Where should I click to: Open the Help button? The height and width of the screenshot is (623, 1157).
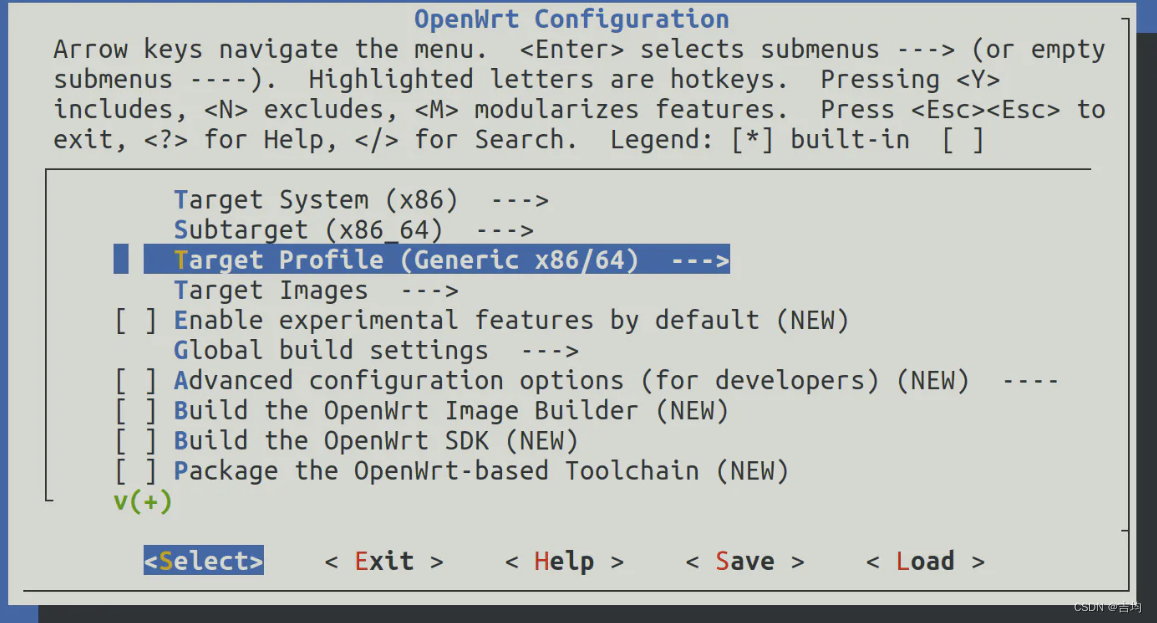563,561
